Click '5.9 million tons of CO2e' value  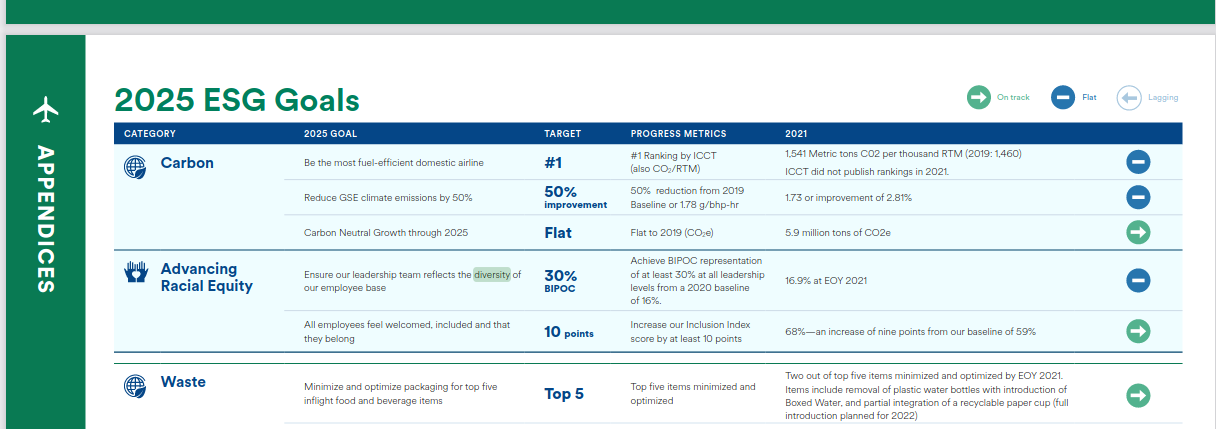click(x=838, y=232)
